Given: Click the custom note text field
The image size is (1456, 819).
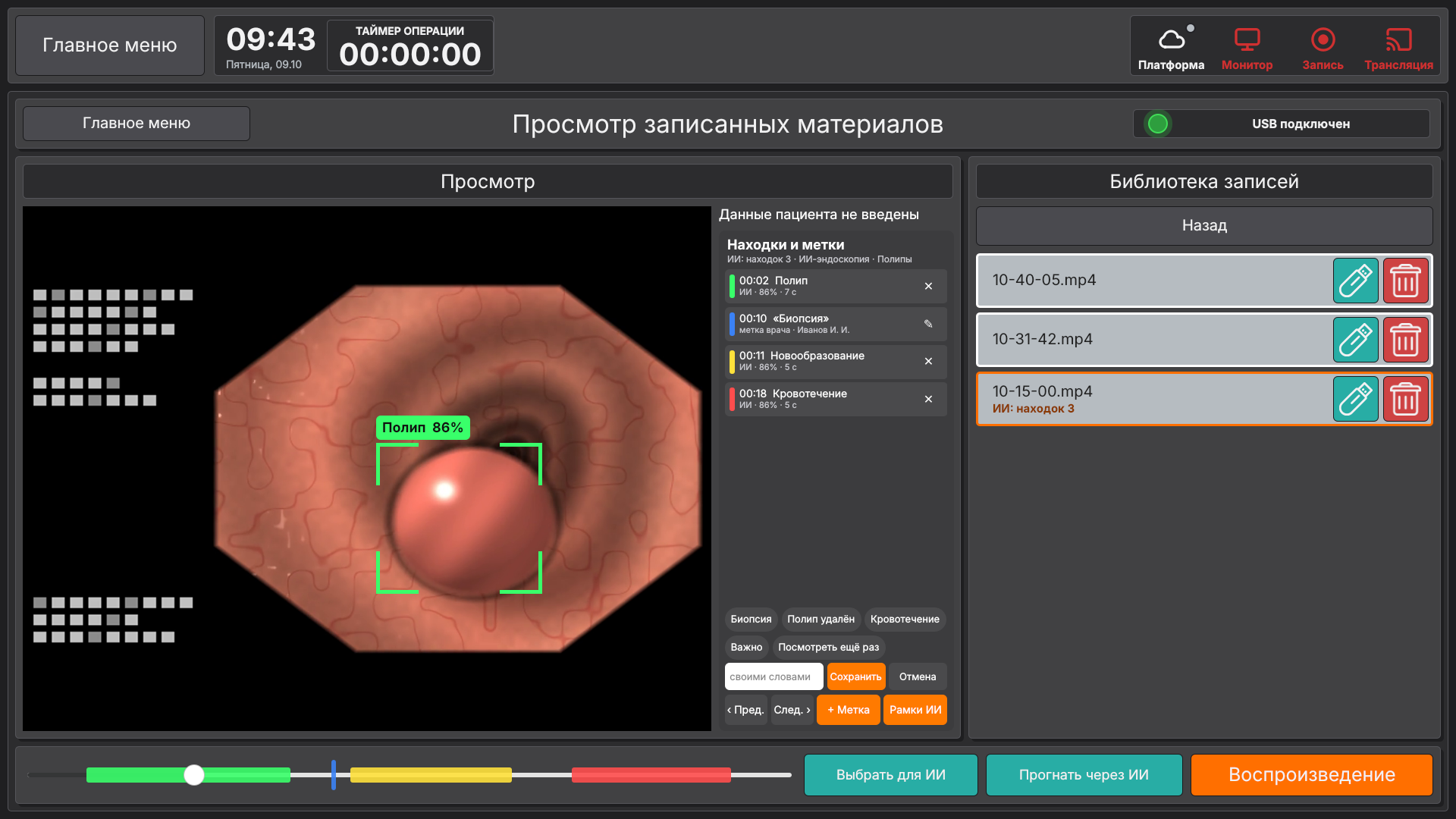Looking at the screenshot, I should point(773,676).
